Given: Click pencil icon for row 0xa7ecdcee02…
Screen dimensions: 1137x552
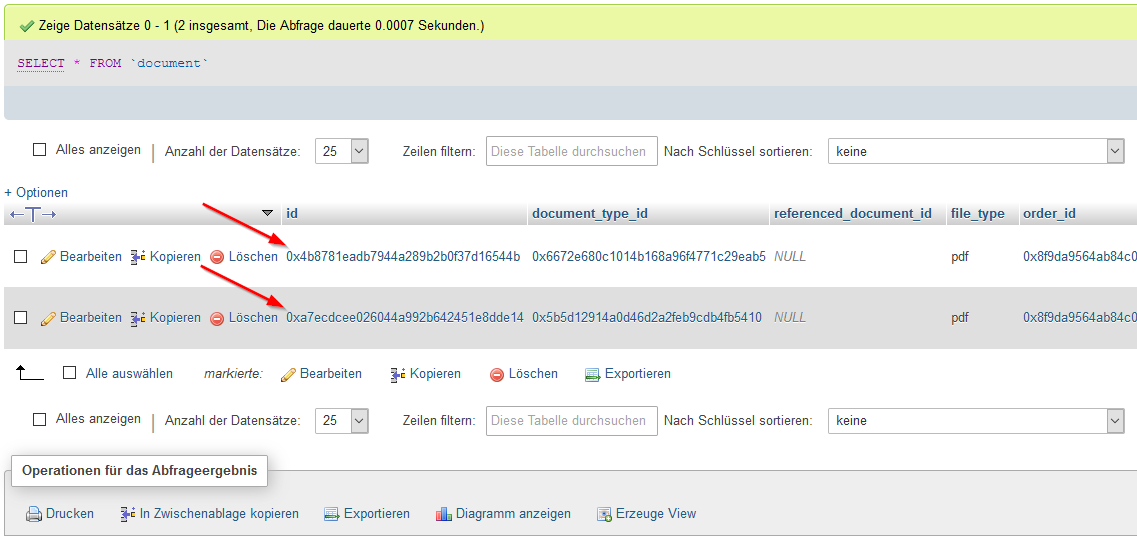Looking at the screenshot, I should pyautogui.click(x=48, y=318).
